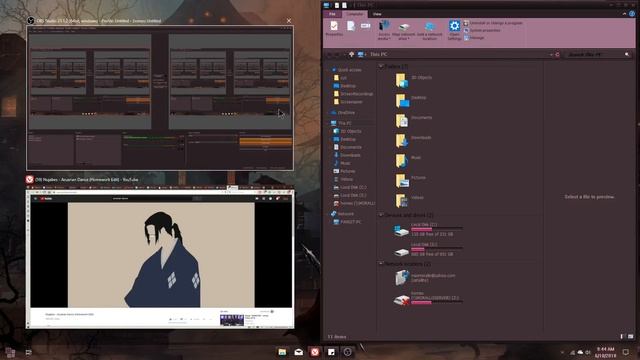Select Downloads folder icon in content
Image resolution: width=640 pixels, height=360 pixels.
point(402,140)
